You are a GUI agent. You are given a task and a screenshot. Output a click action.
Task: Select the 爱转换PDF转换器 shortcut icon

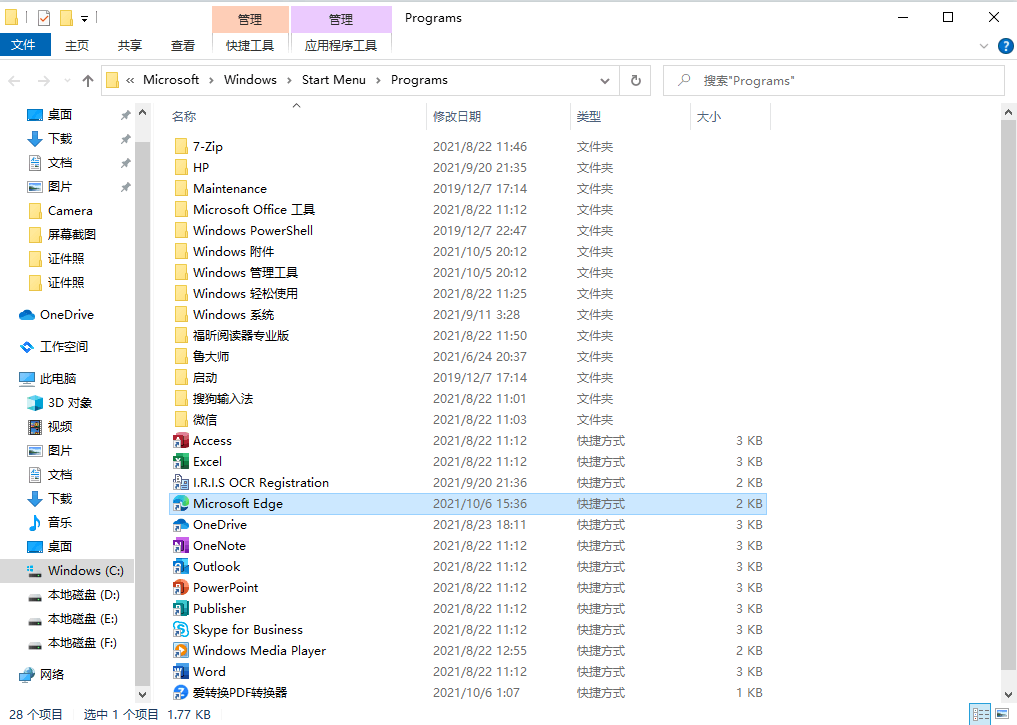click(x=181, y=693)
